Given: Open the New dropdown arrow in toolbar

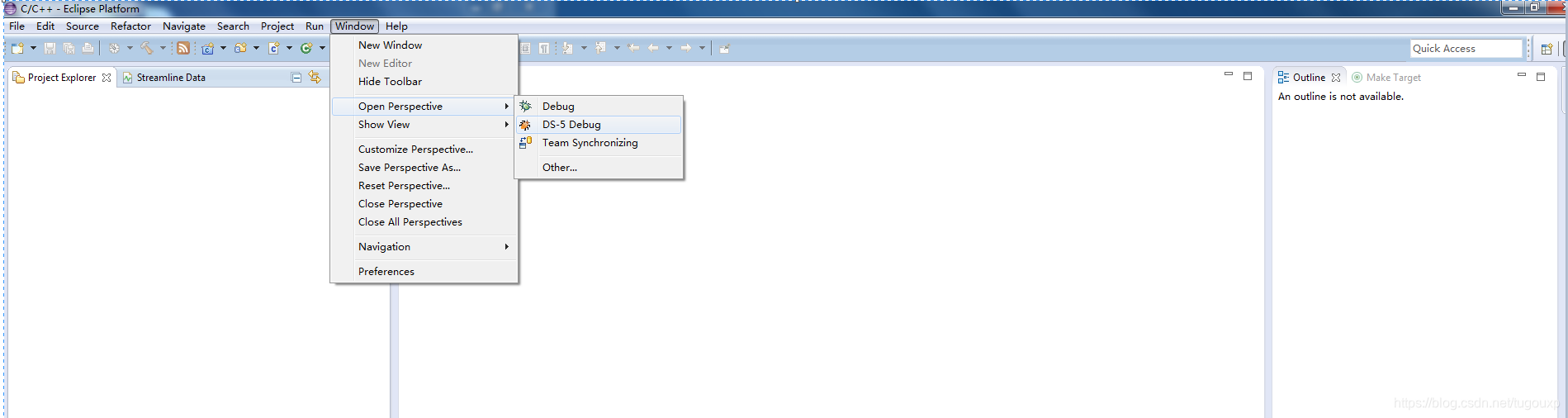Looking at the screenshot, I should [33, 48].
